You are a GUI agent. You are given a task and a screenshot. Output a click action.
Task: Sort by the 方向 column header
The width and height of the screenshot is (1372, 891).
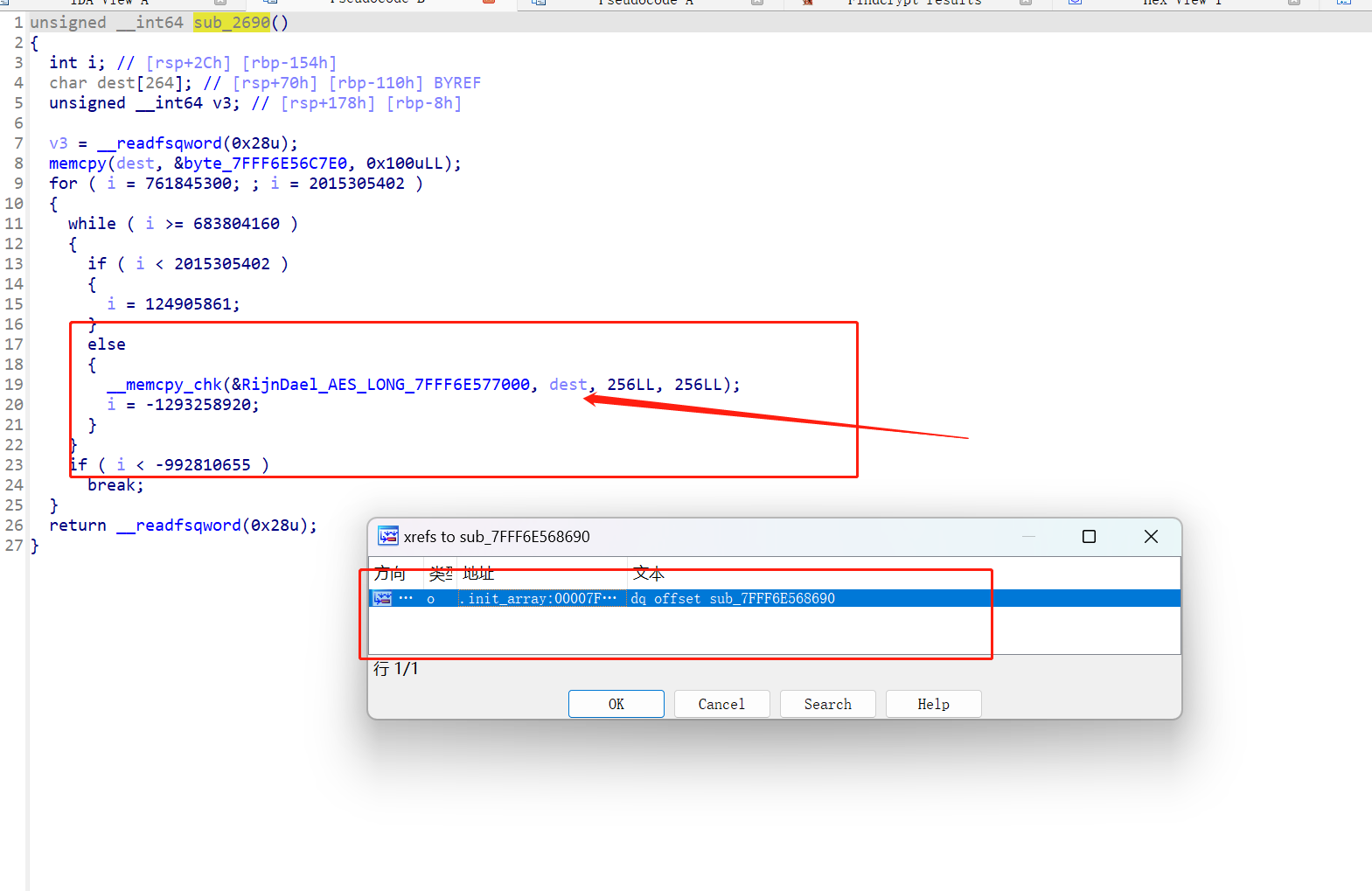click(390, 574)
